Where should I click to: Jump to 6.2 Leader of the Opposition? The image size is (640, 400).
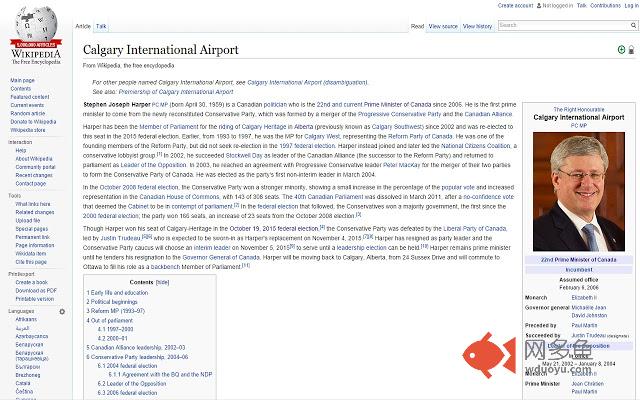pyautogui.click(x=132, y=384)
